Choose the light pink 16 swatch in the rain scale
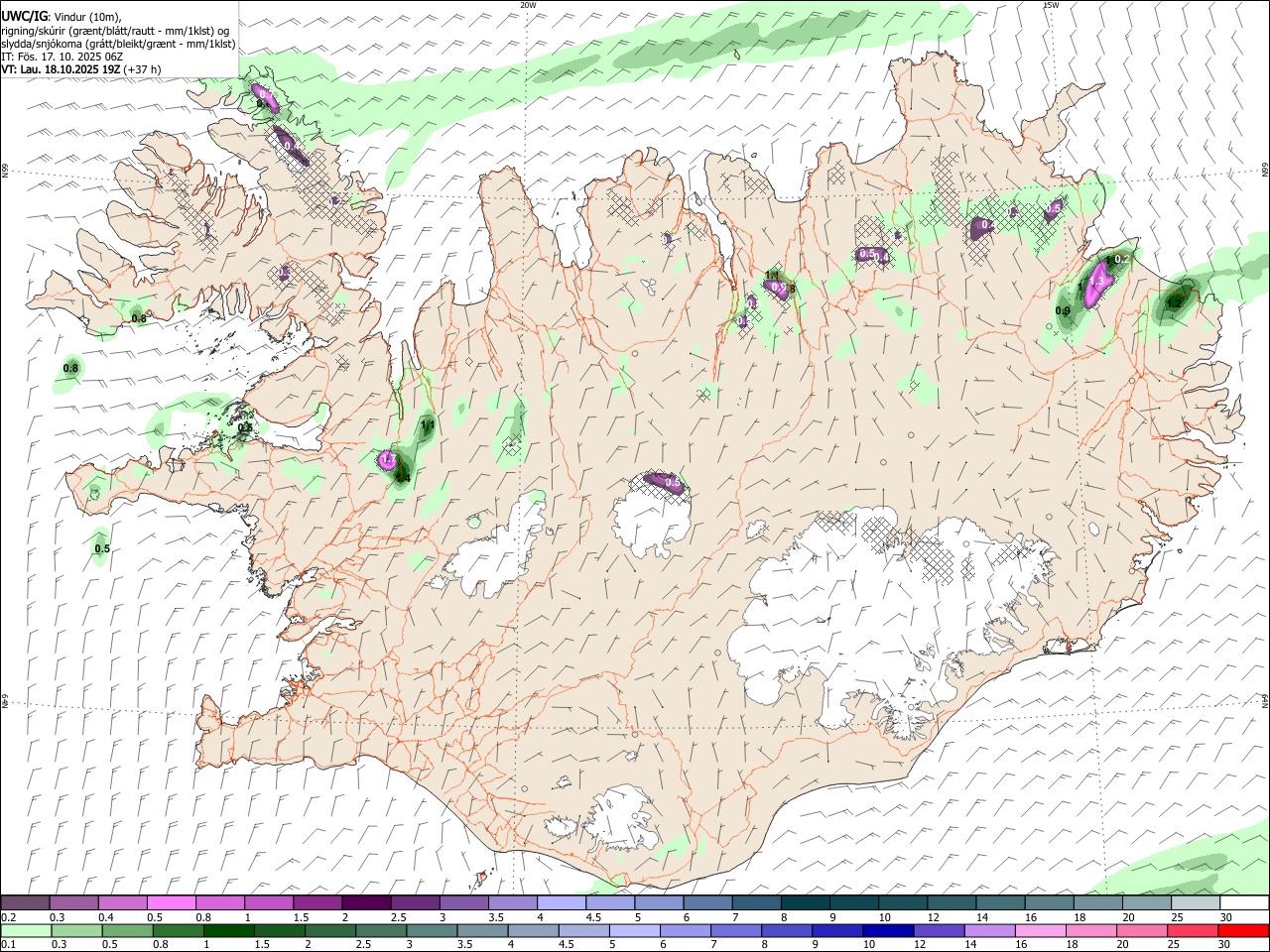Screen dimensions: 1270x952 [x=1040, y=931]
